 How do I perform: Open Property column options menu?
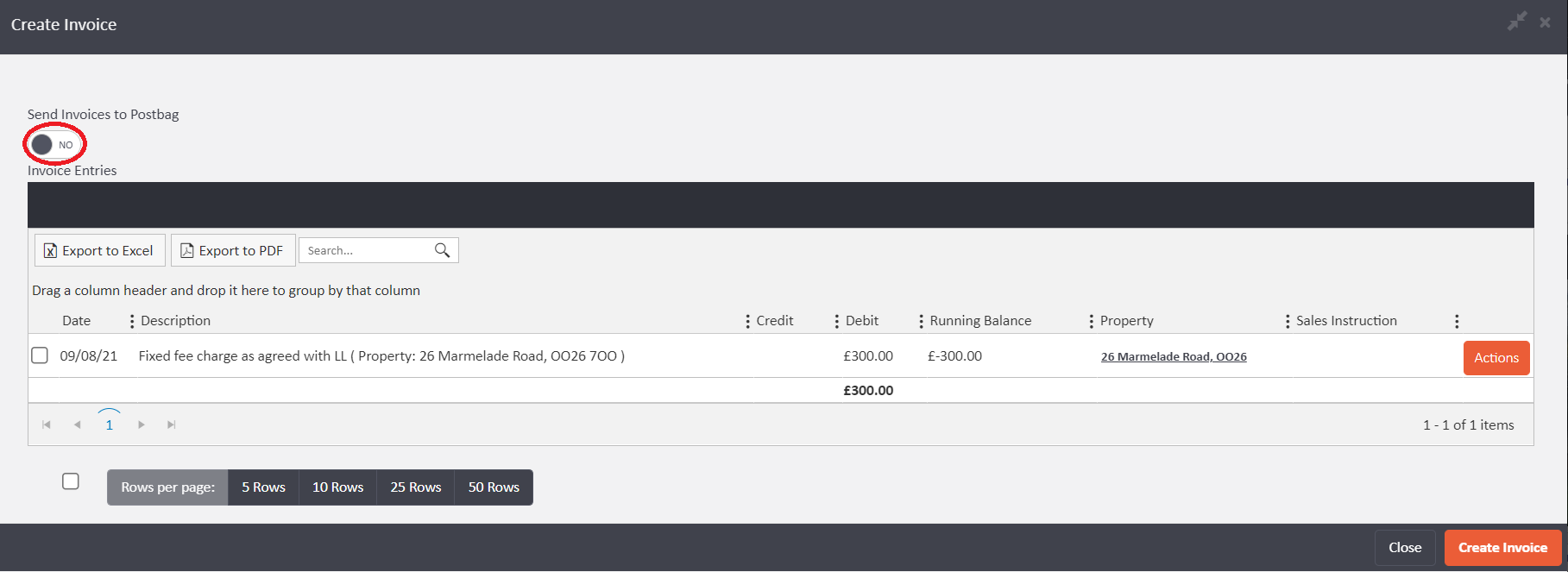coord(1287,321)
